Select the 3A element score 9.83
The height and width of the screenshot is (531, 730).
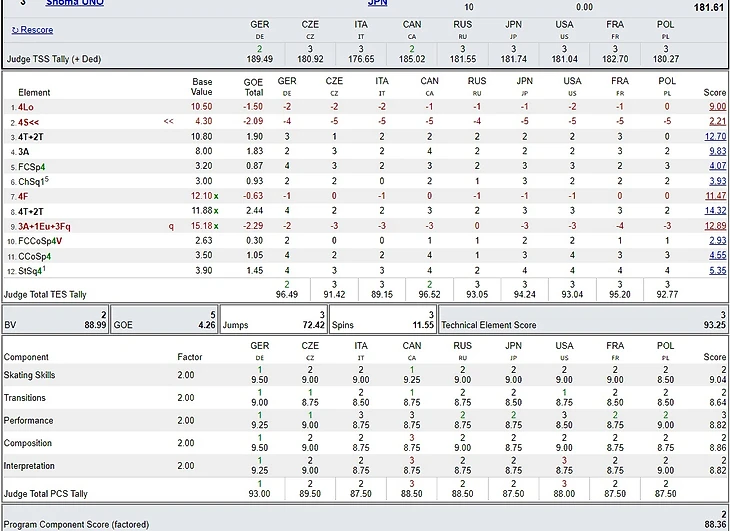tap(716, 151)
